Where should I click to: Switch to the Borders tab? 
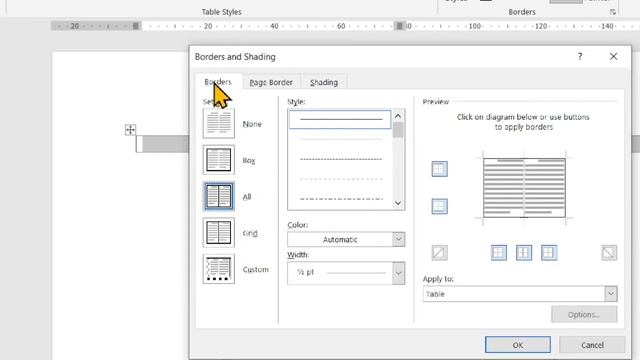[x=218, y=82]
